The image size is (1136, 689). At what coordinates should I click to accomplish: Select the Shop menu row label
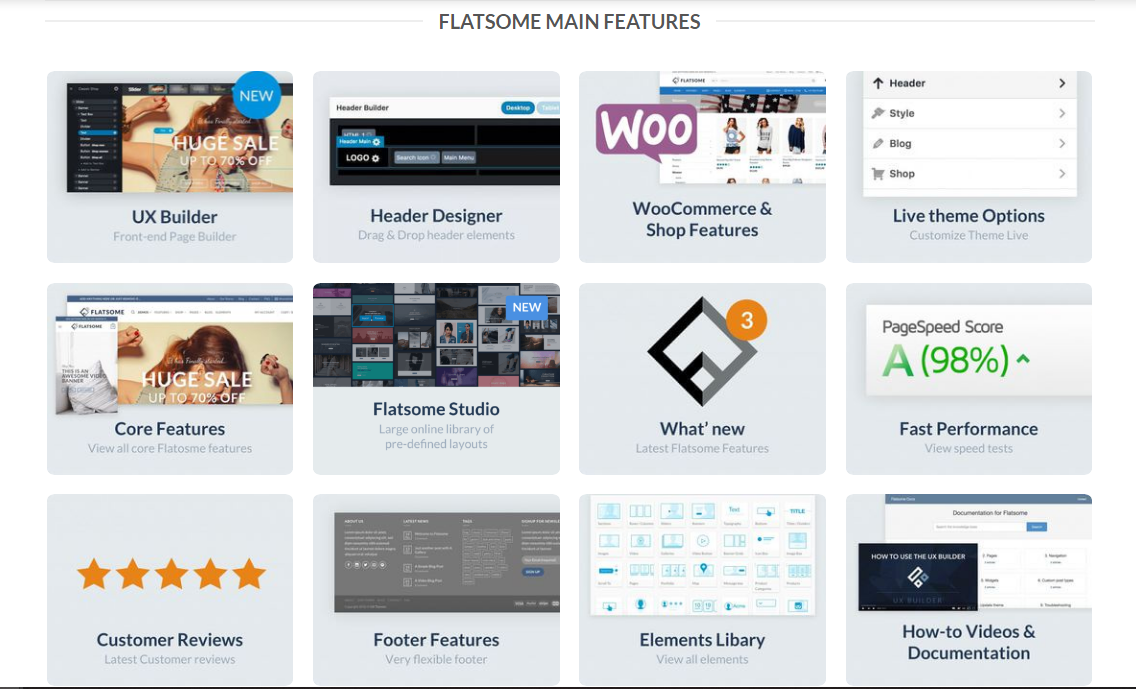coord(902,174)
